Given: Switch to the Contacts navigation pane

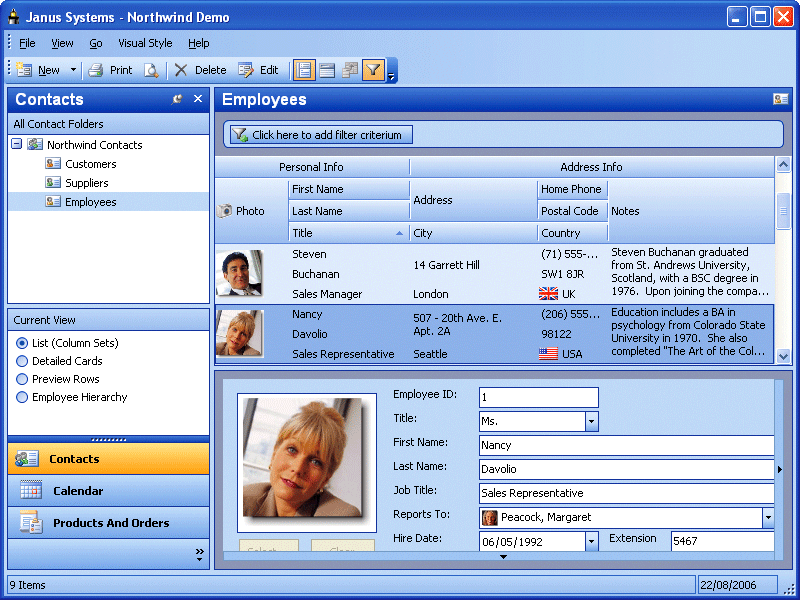Looking at the screenshot, I should click(108, 459).
